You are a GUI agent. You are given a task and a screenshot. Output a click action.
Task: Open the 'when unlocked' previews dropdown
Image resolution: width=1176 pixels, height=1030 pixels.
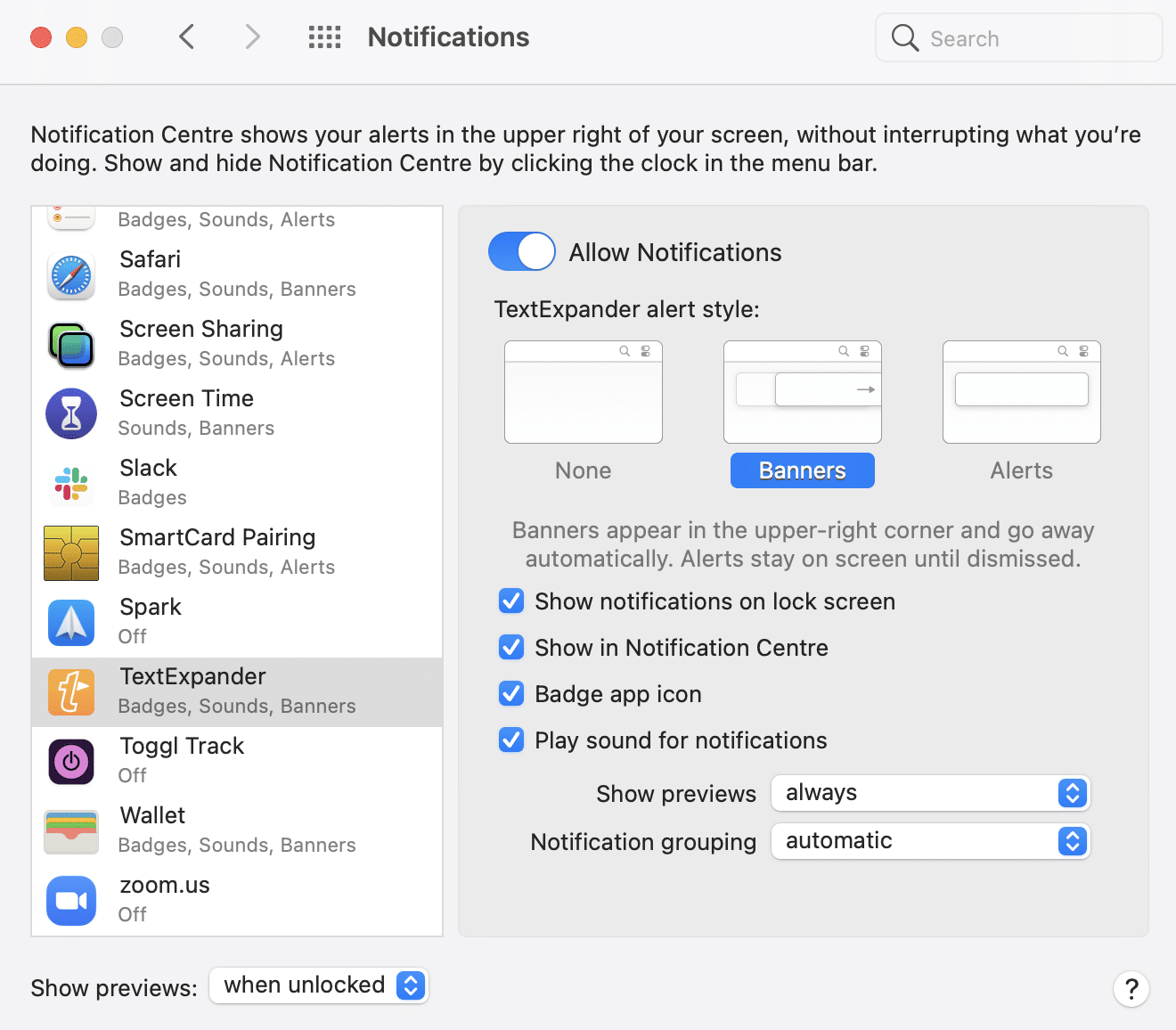319,985
